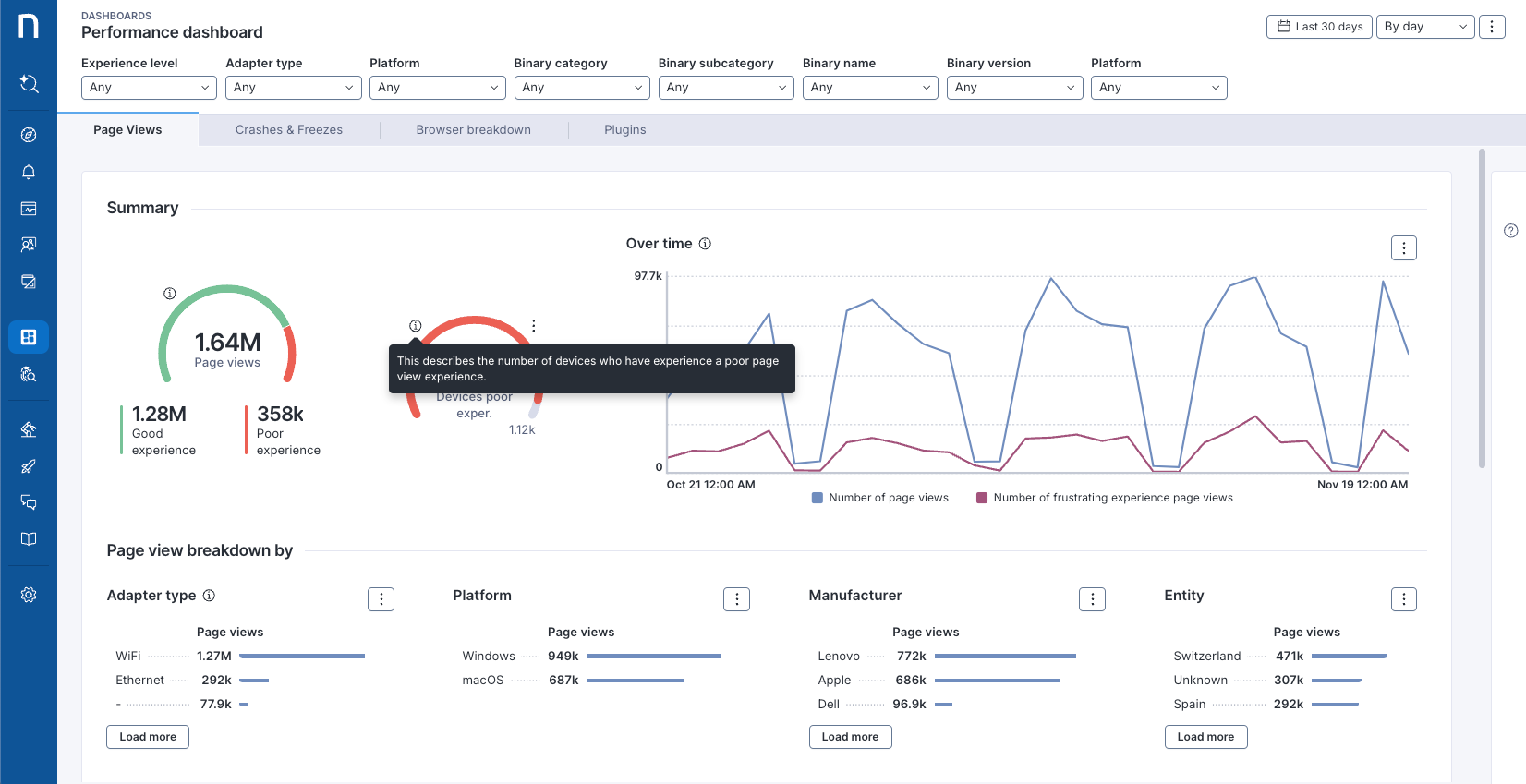Open the By day granularity dropdown
The height and width of the screenshot is (784, 1526).
coord(1424,27)
